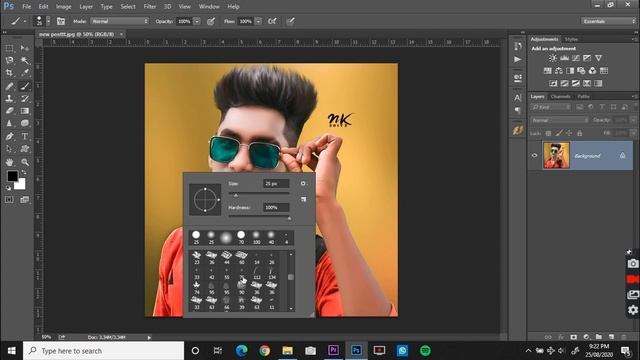Select the Magic Wand tool
The width and height of the screenshot is (640, 360).
tap(24, 60)
